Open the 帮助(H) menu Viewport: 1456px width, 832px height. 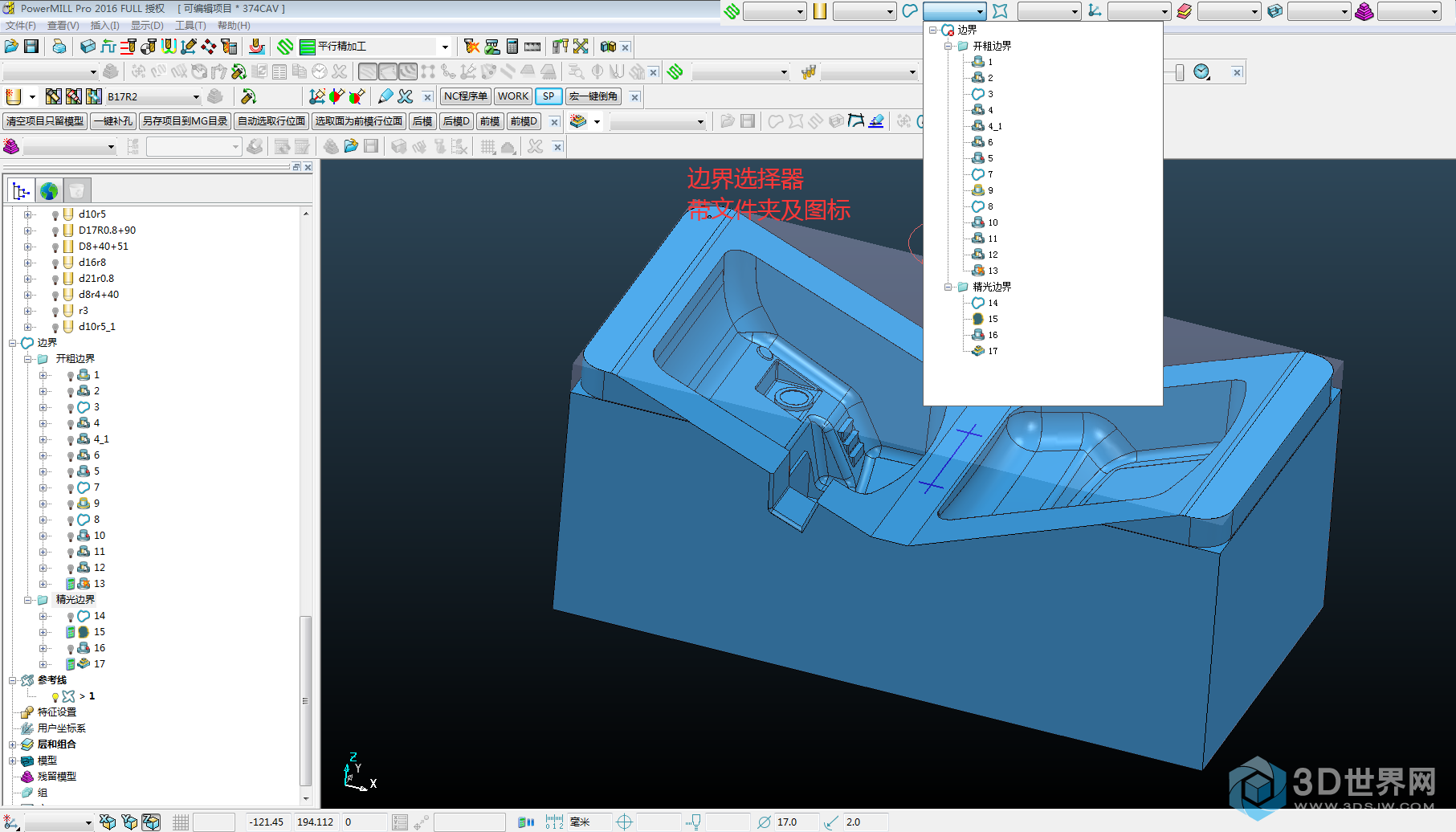click(x=234, y=26)
